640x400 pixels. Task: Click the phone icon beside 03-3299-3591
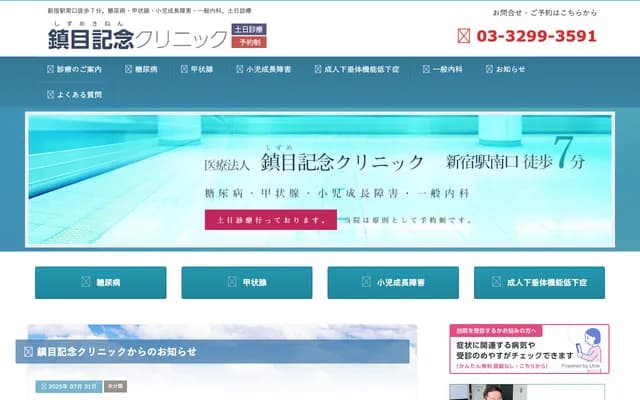464,36
